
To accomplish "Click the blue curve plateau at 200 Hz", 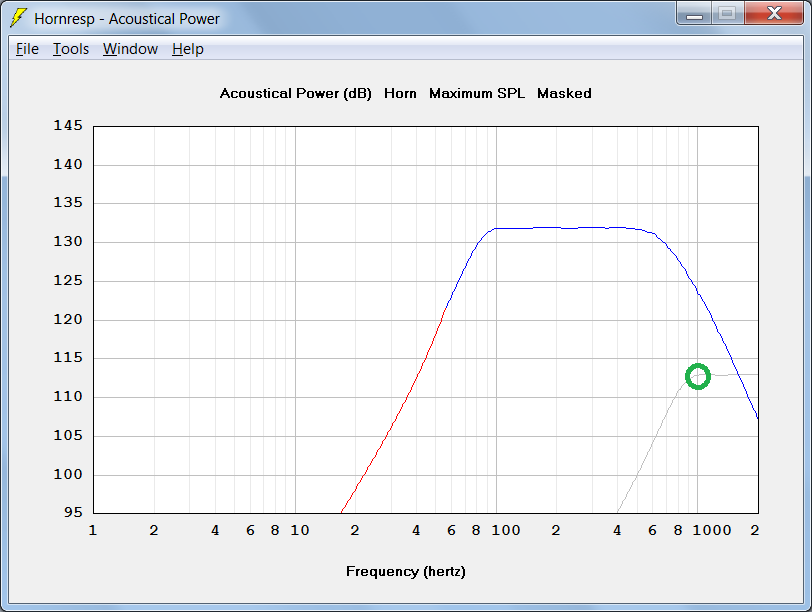I will (557, 227).
